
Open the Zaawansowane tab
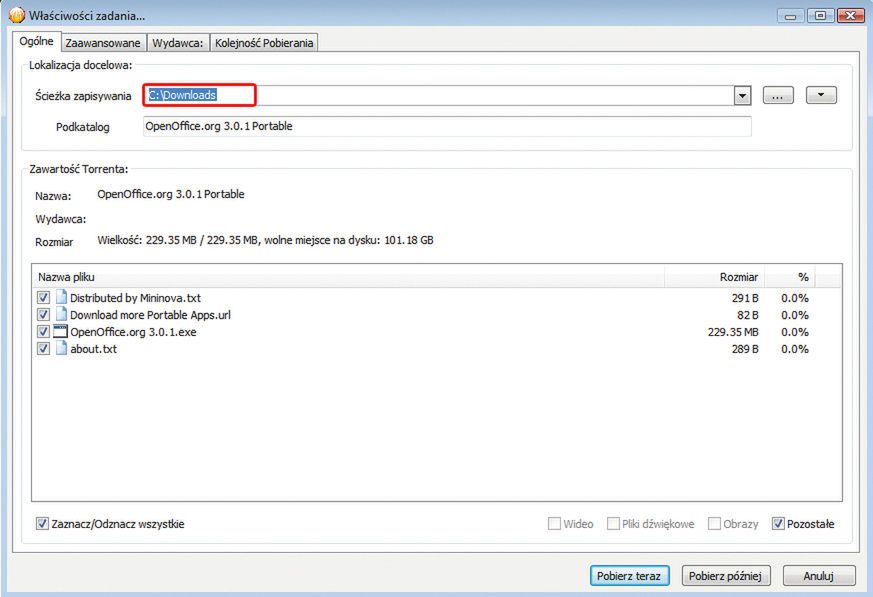tap(103, 43)
